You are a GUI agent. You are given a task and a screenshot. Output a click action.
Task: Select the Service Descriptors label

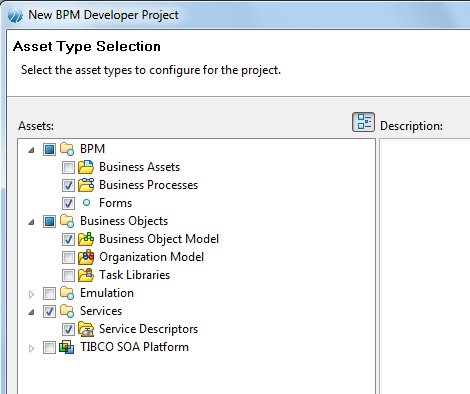pyautogui.click(x=148, y=329)
